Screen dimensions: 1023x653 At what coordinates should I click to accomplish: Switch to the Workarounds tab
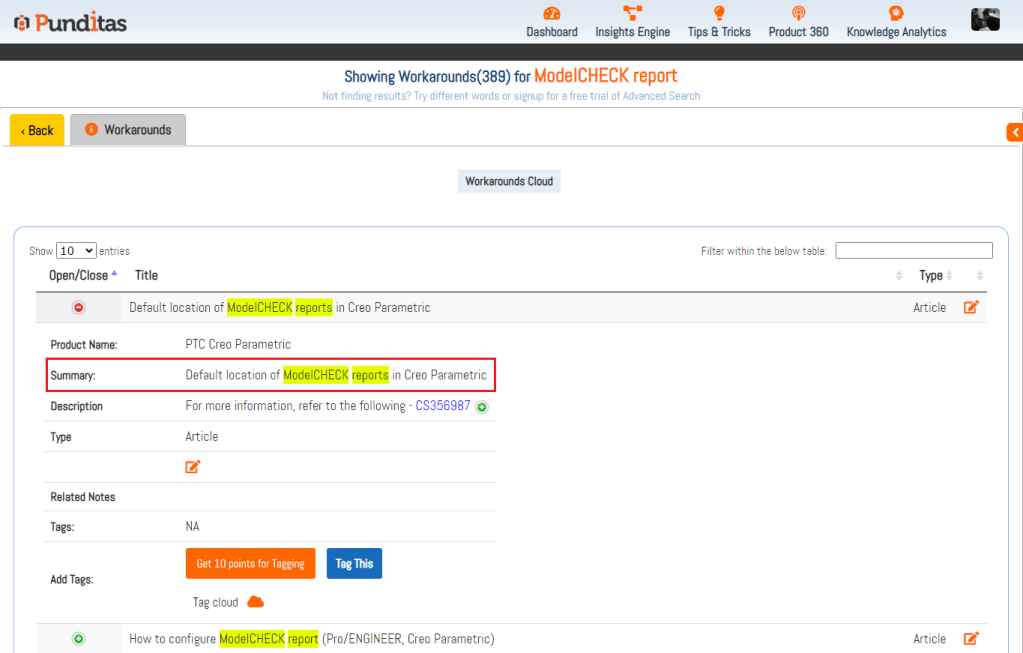point(128,130)
